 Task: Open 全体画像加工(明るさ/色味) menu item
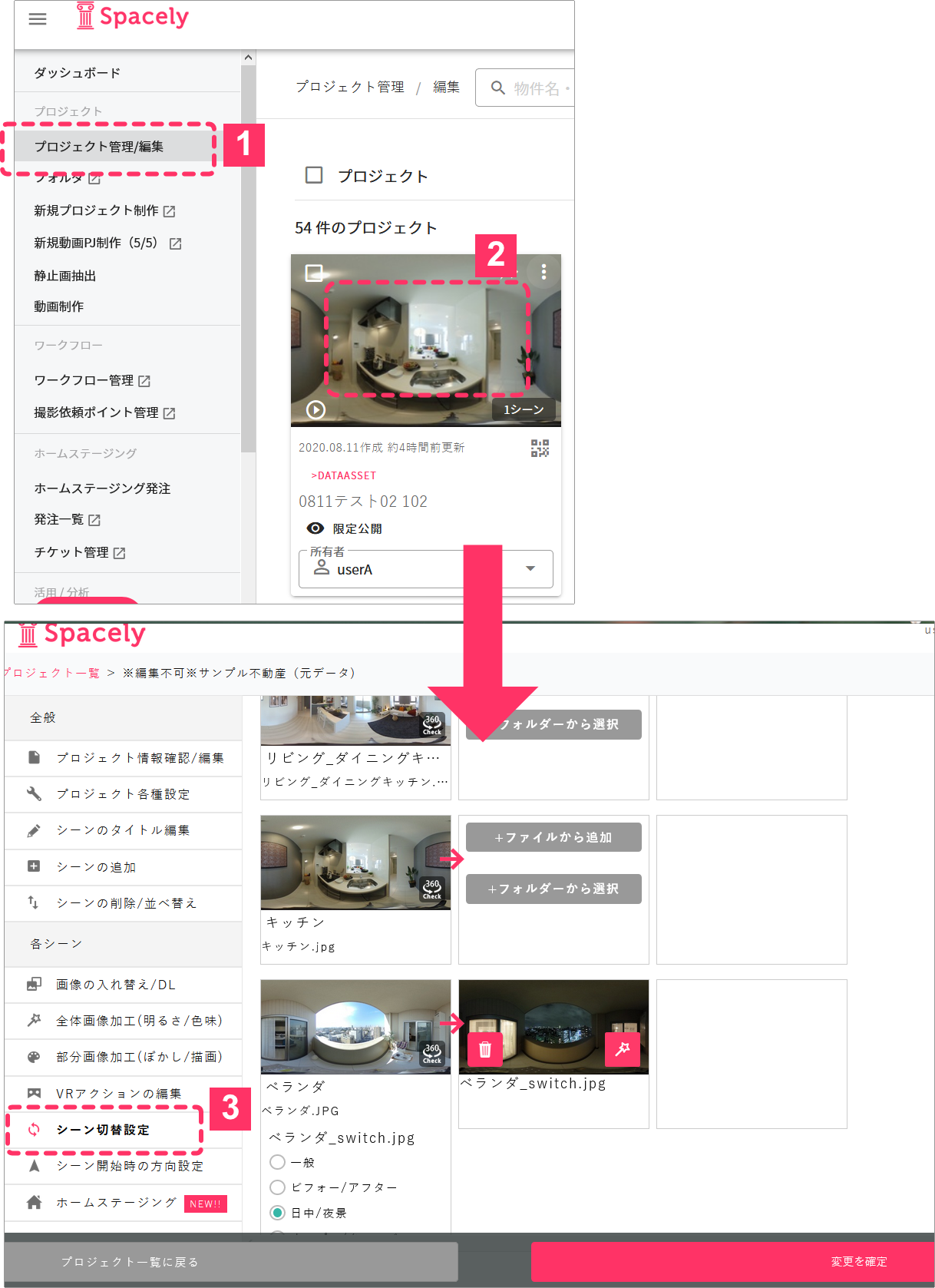tap(124, 1021)
